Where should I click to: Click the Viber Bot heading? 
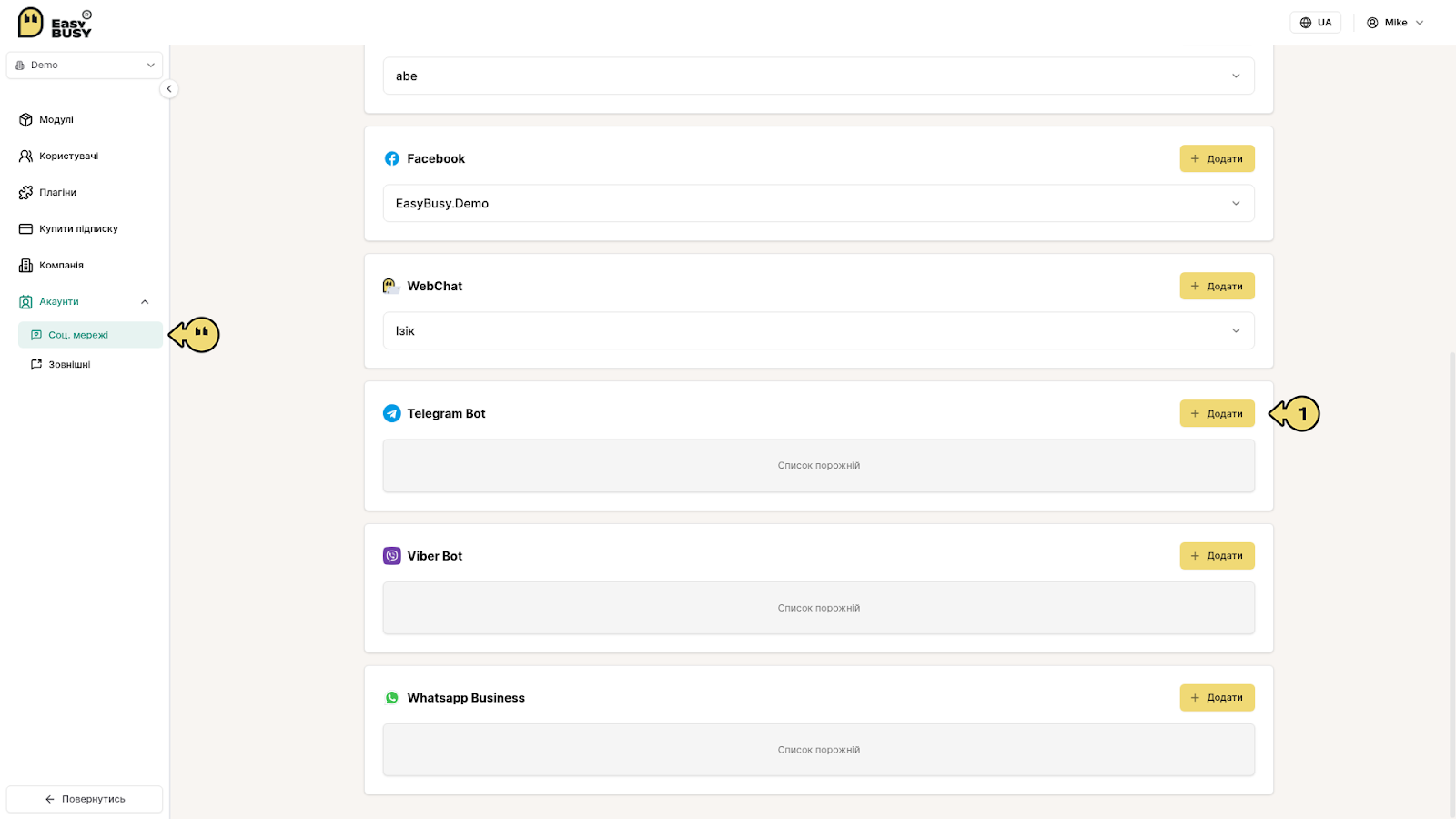pyautogui.click(x=435, y=556)
